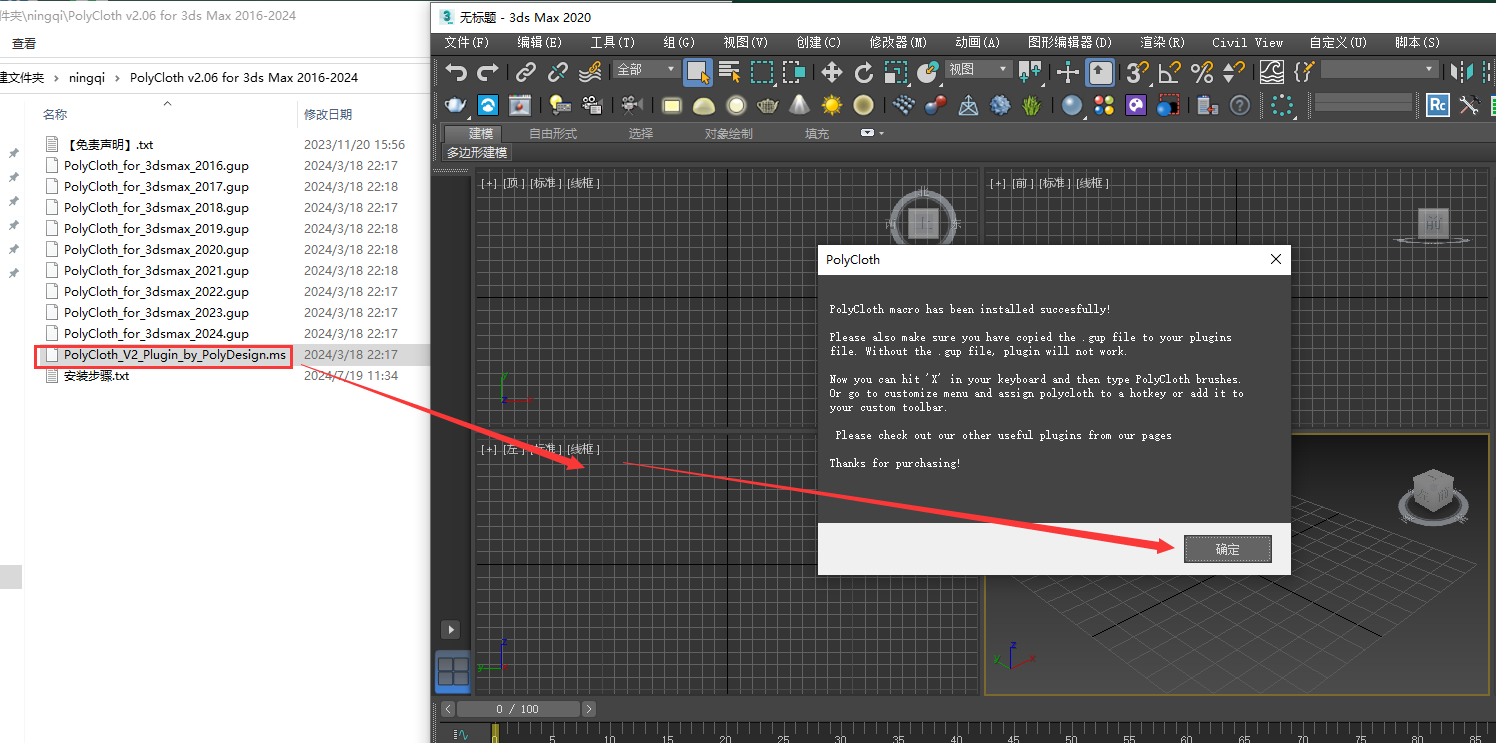Select the Select and Move tool
Image resolution: width=1496 pixels, height=743 pixels.
pyautogui.click(x=833, y=72)
